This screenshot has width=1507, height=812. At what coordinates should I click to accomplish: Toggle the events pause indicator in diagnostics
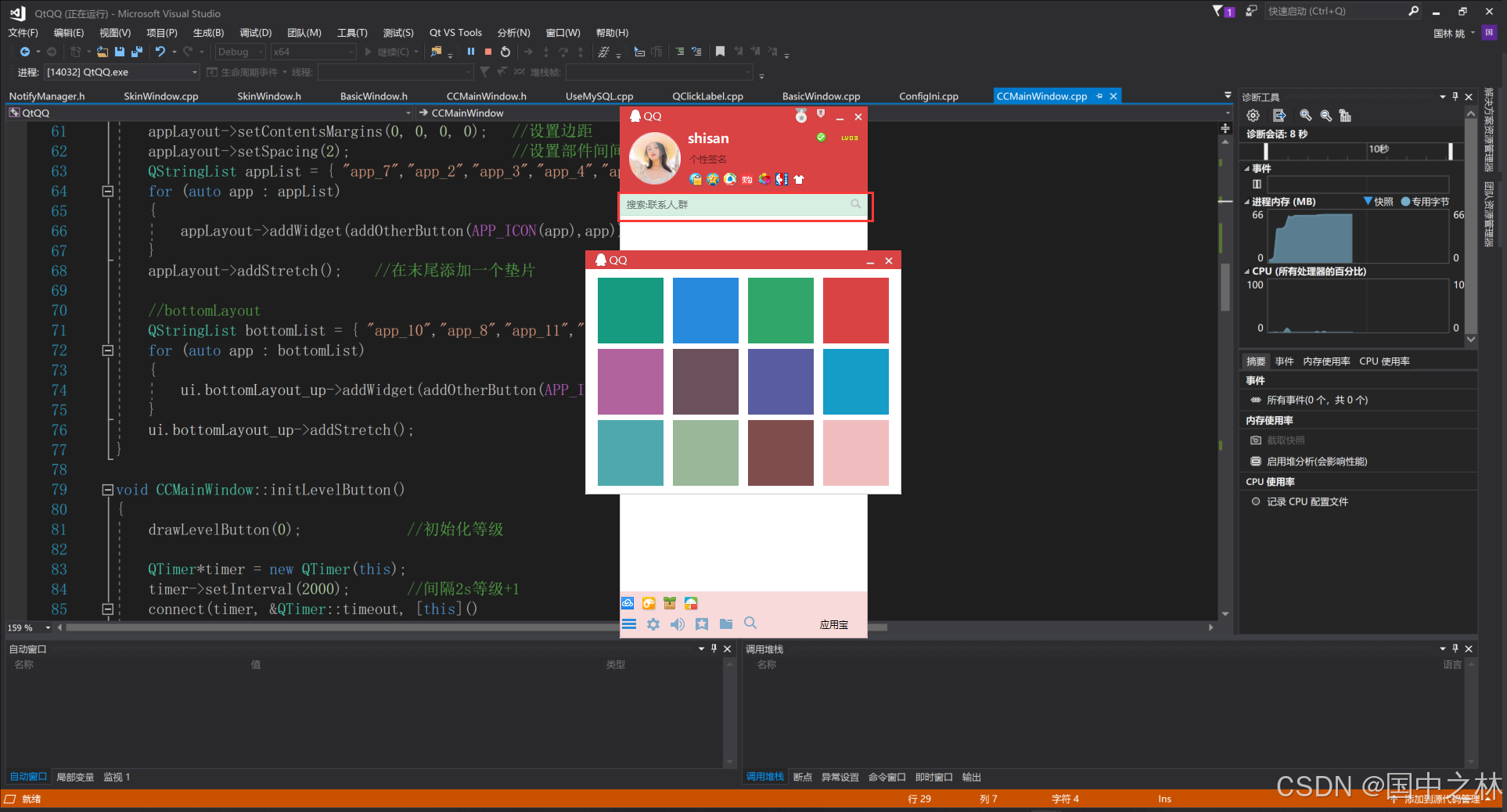click(x=1257, y=184)
